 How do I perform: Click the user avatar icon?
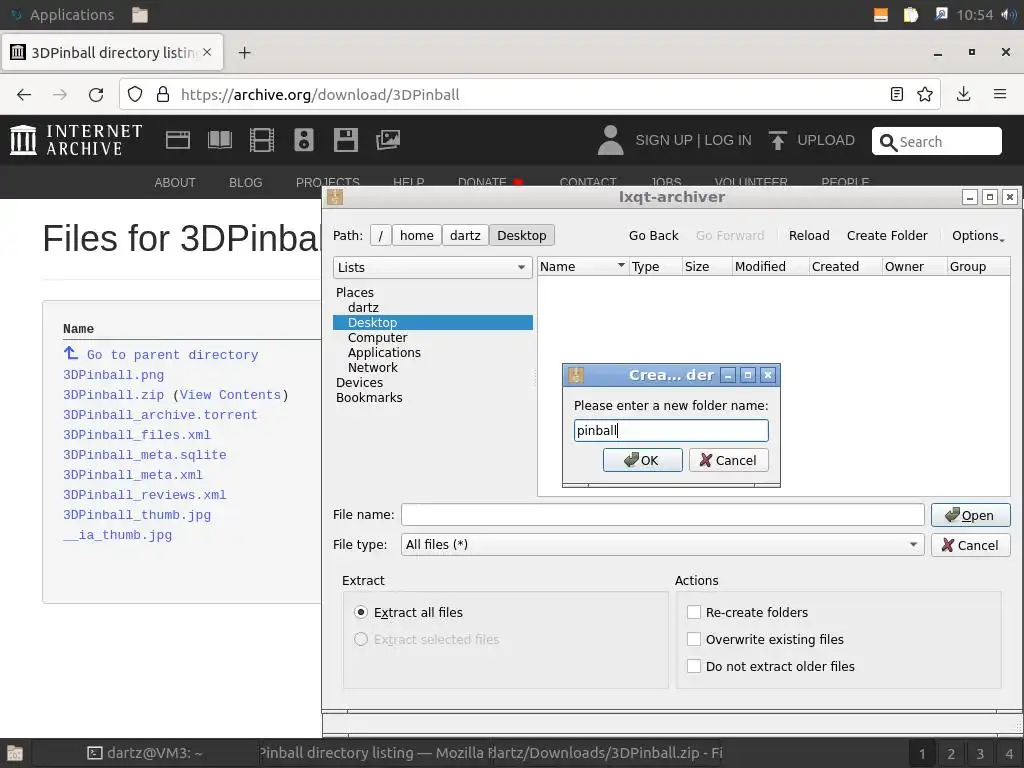click(x=611, y=140)
